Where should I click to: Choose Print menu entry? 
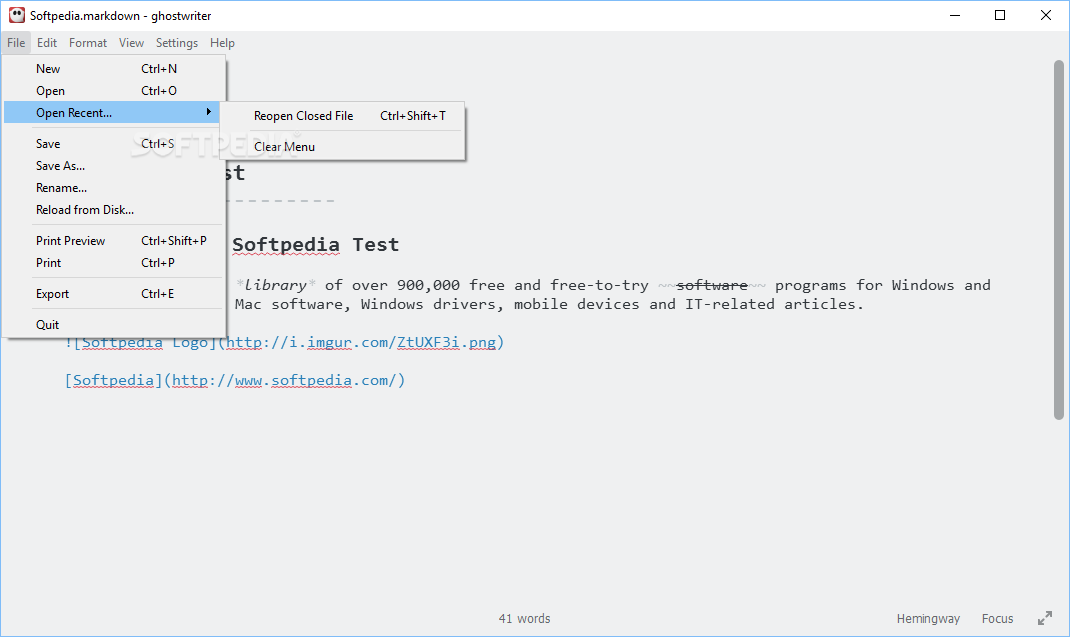coord(113,262)
